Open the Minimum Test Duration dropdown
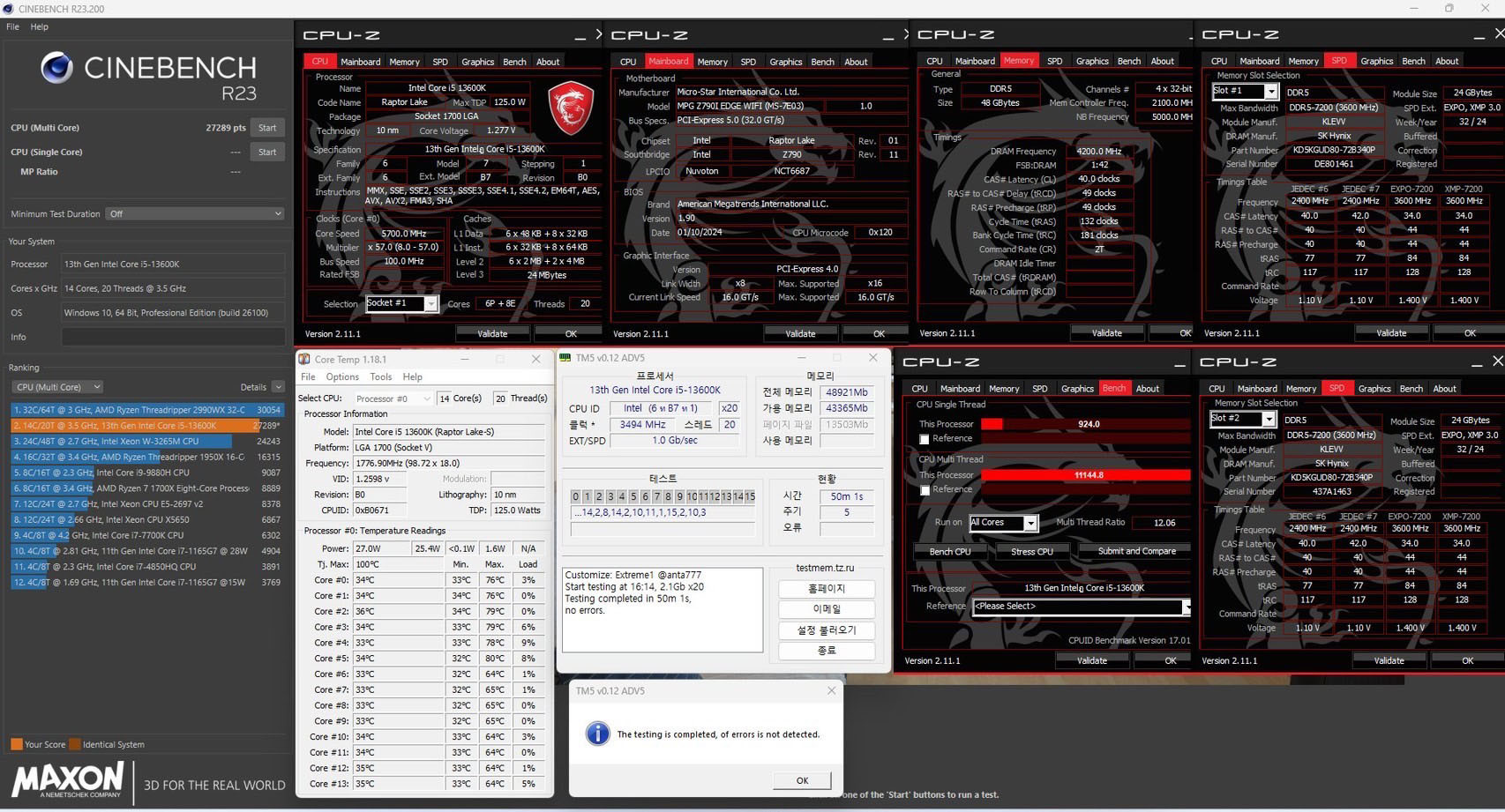The image size is (1505, 812). 195,213
